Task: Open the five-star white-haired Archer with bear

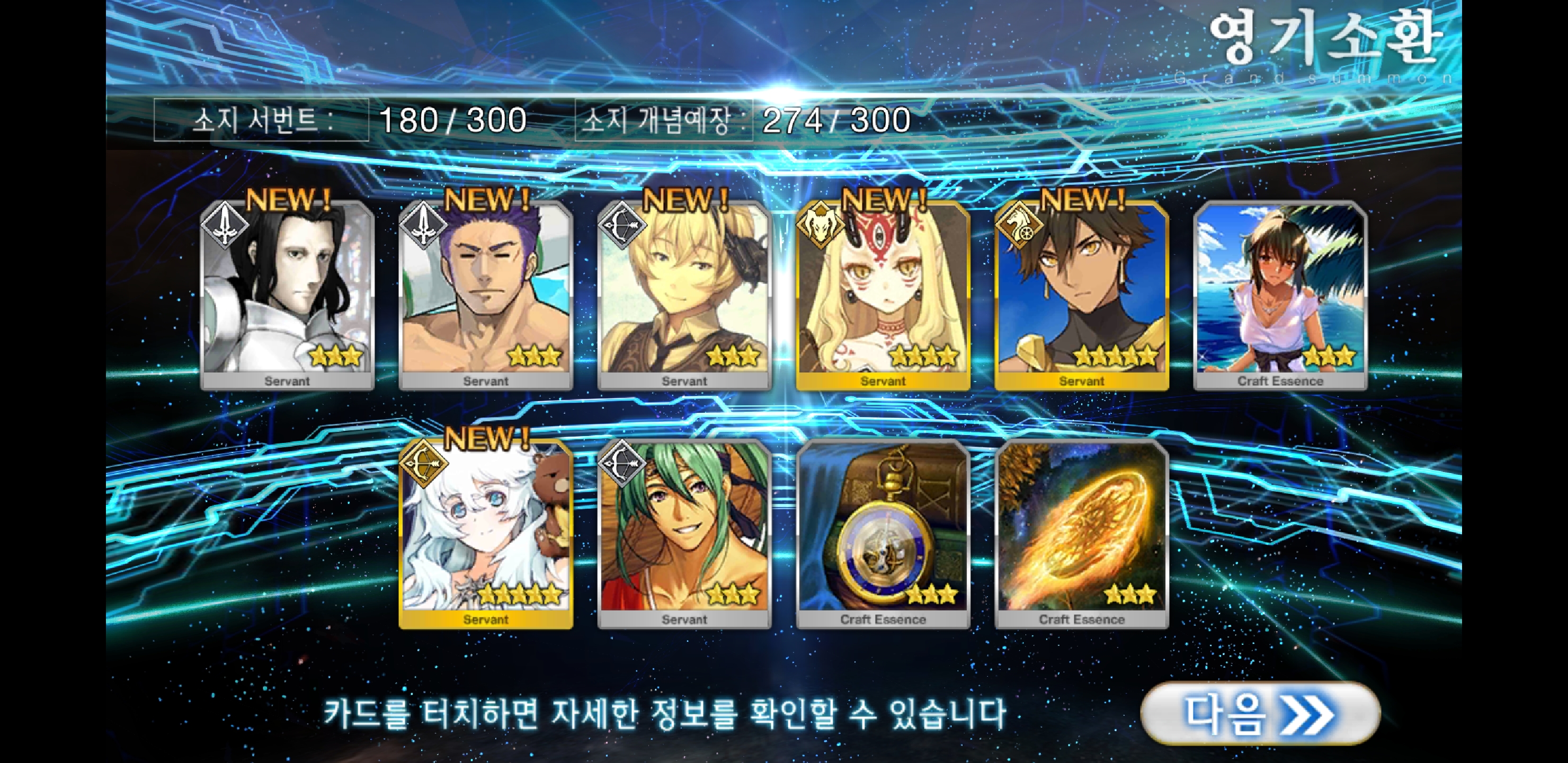Action: pyautogui.click(x=485, y=535)
